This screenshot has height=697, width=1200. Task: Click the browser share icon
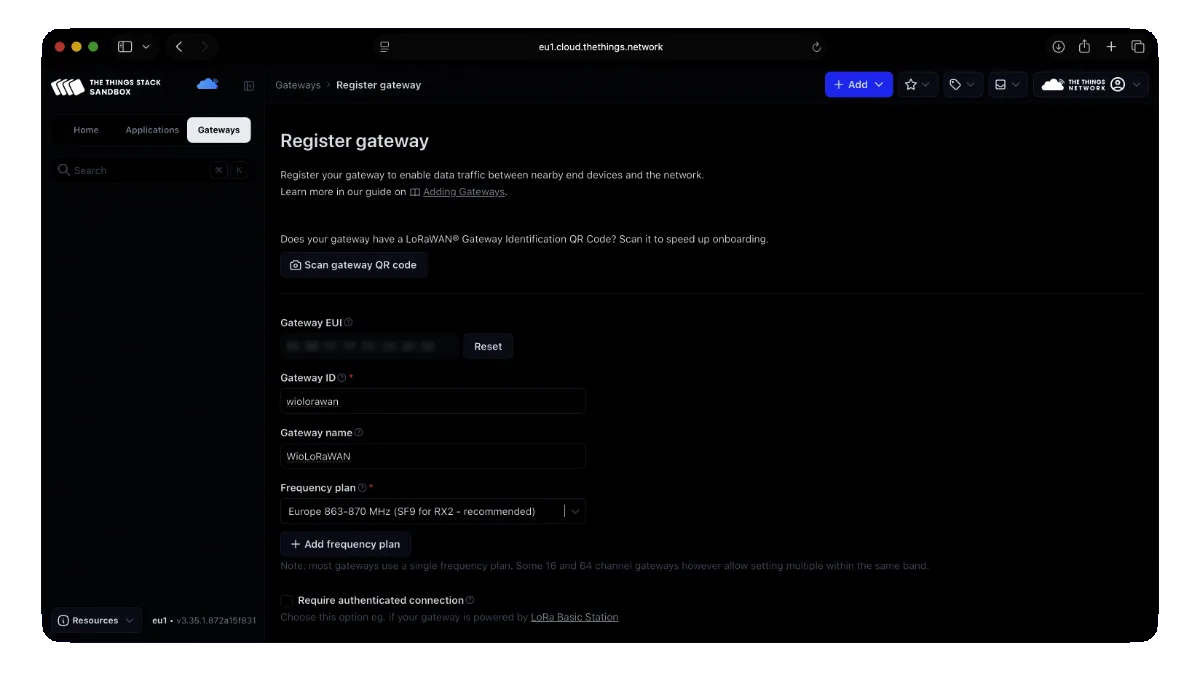[x=1084, y=47]
